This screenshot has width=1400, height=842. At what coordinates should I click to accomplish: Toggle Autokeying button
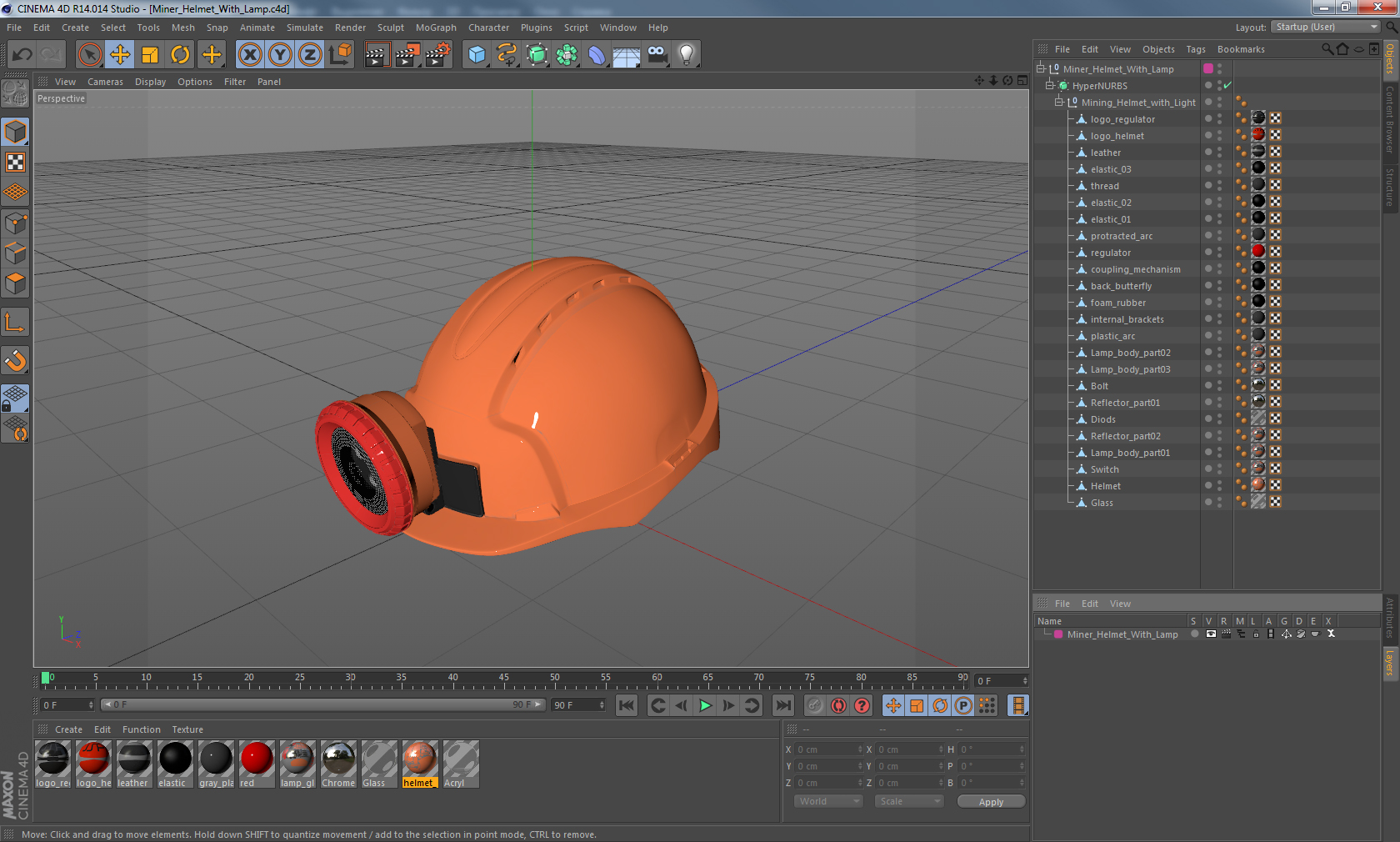point(838,705)
